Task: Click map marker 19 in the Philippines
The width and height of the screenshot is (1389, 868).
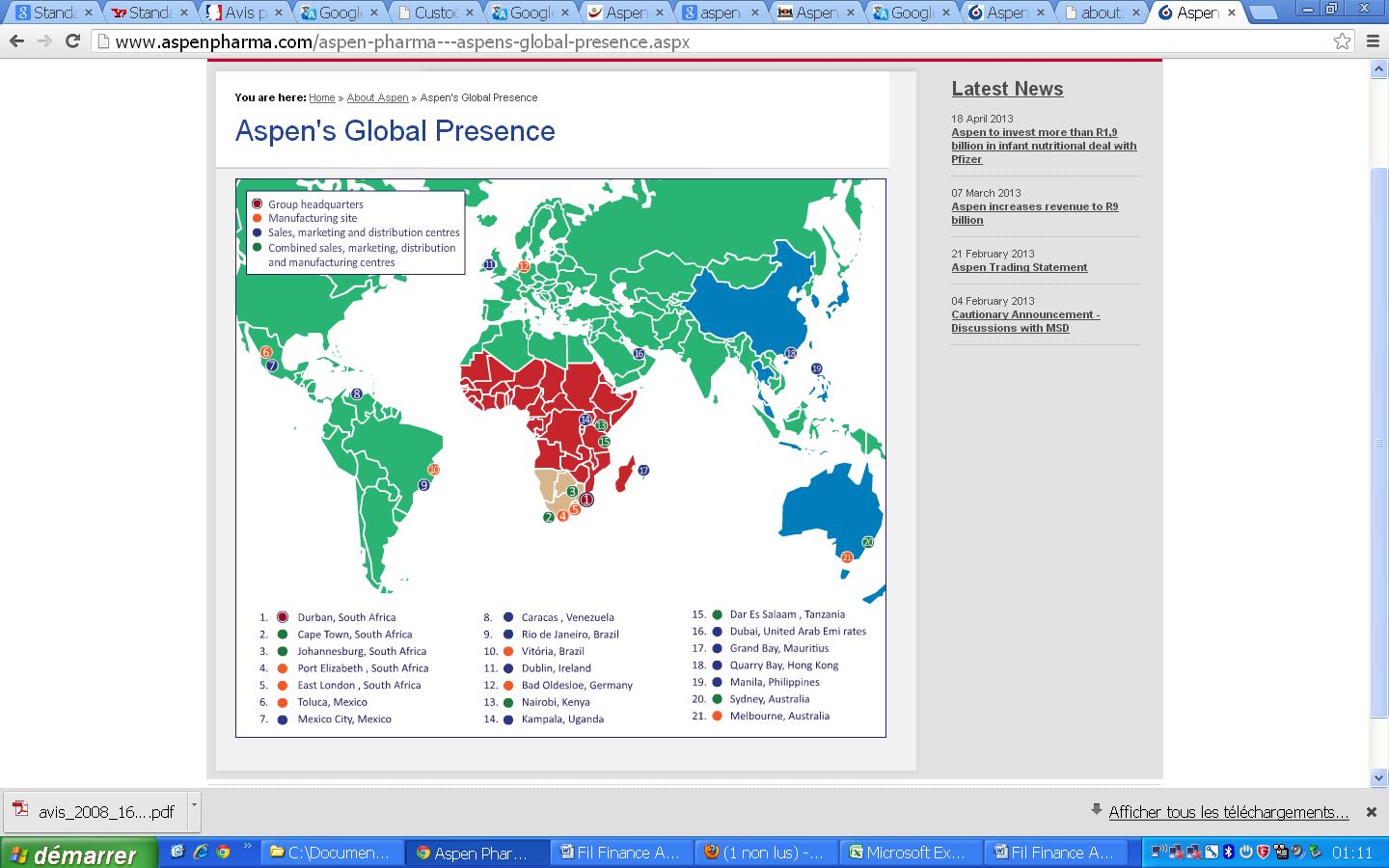Action: pyautogui.click(x=816, y=368)
